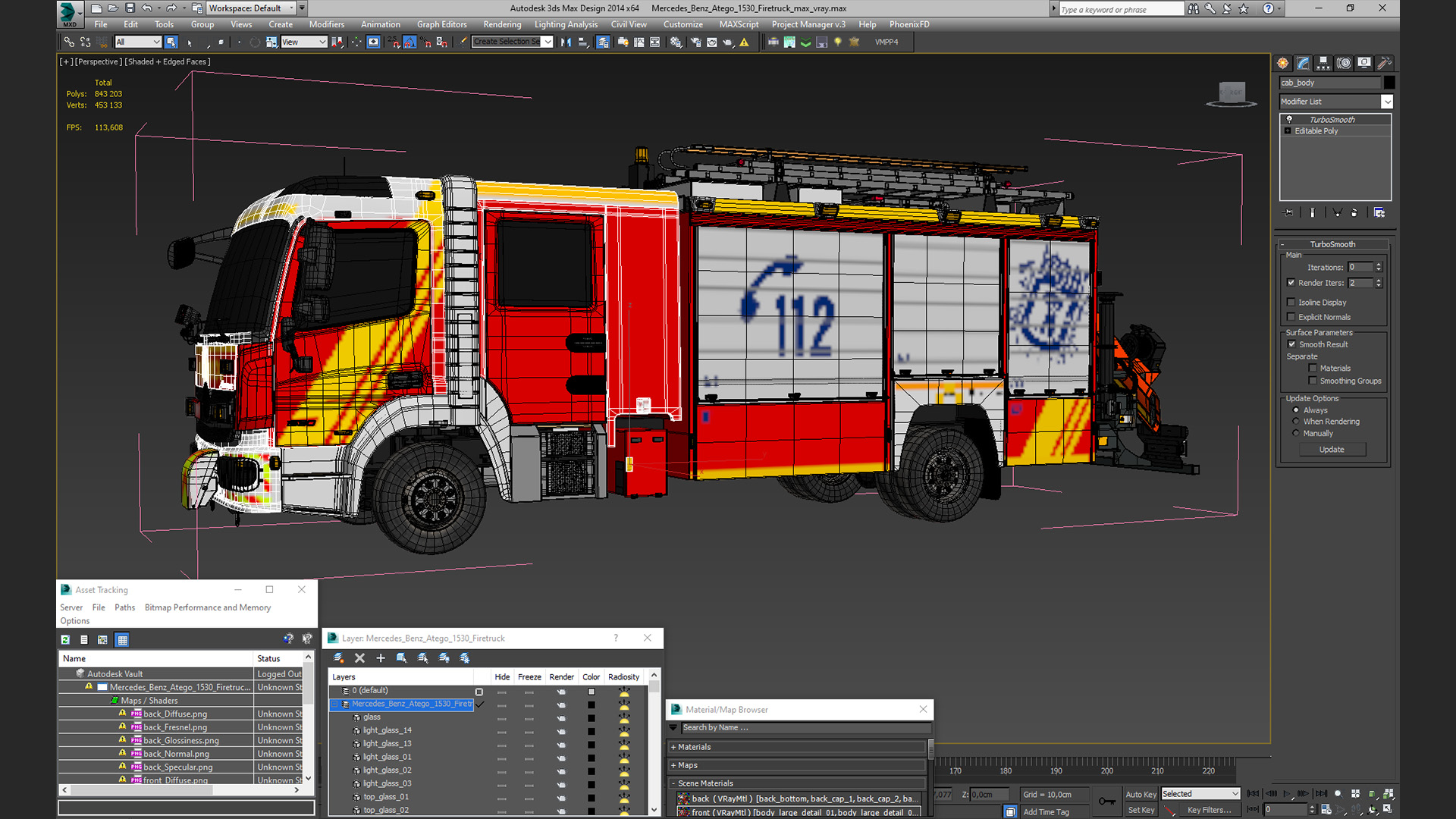Viewport: 1456px width, 819px height.
Task: Click the Open File folder icon
Action: tap(113, 8)
